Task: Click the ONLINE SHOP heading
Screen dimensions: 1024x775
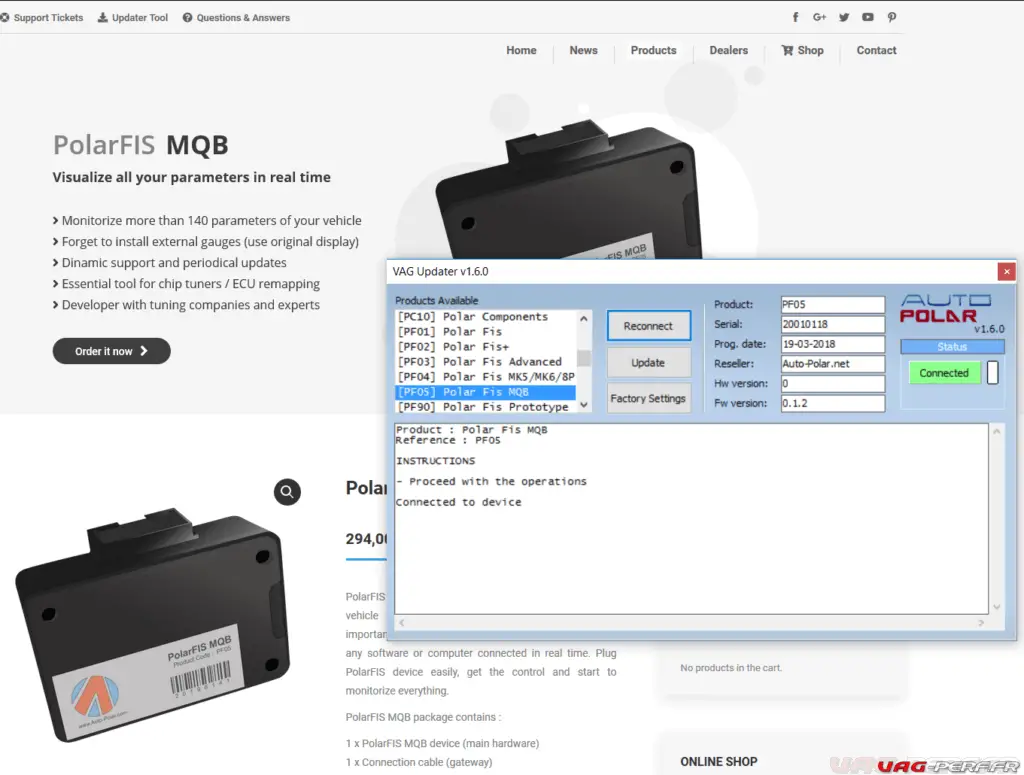Action: [719, 762]
